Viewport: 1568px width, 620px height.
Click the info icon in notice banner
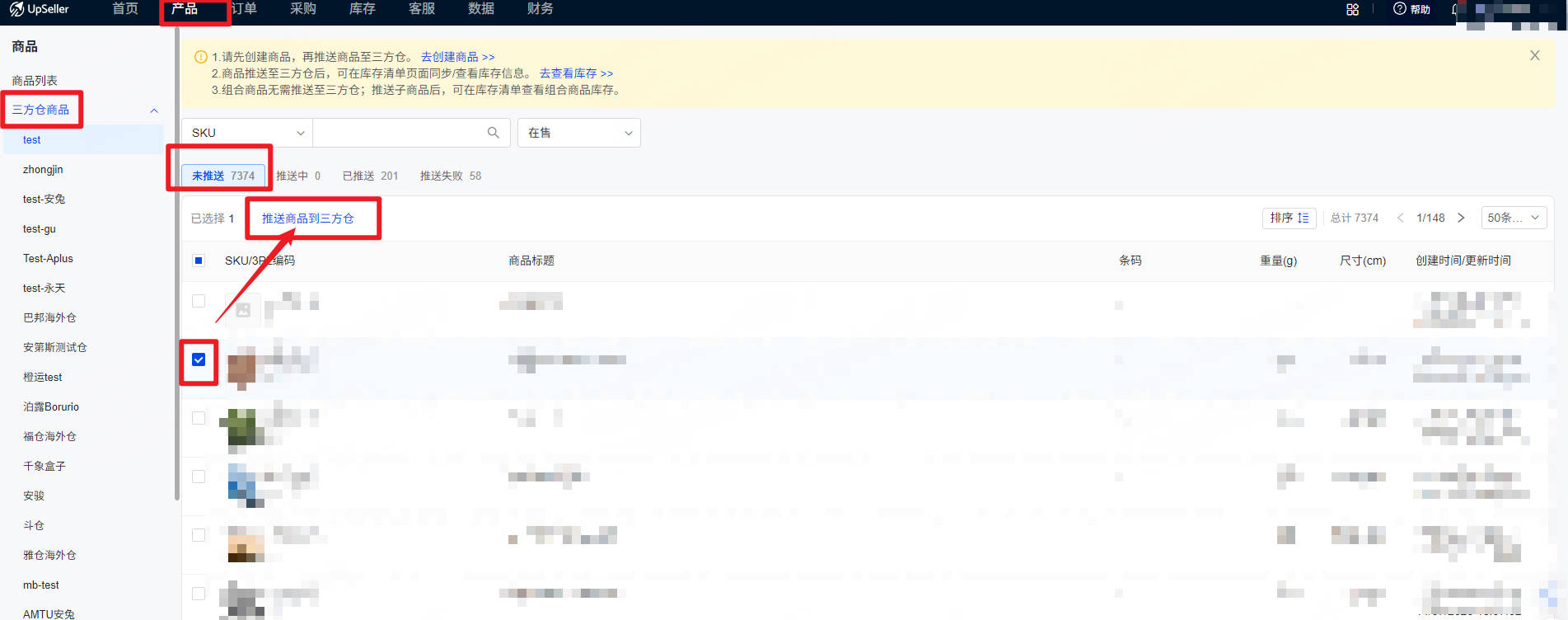200,57
